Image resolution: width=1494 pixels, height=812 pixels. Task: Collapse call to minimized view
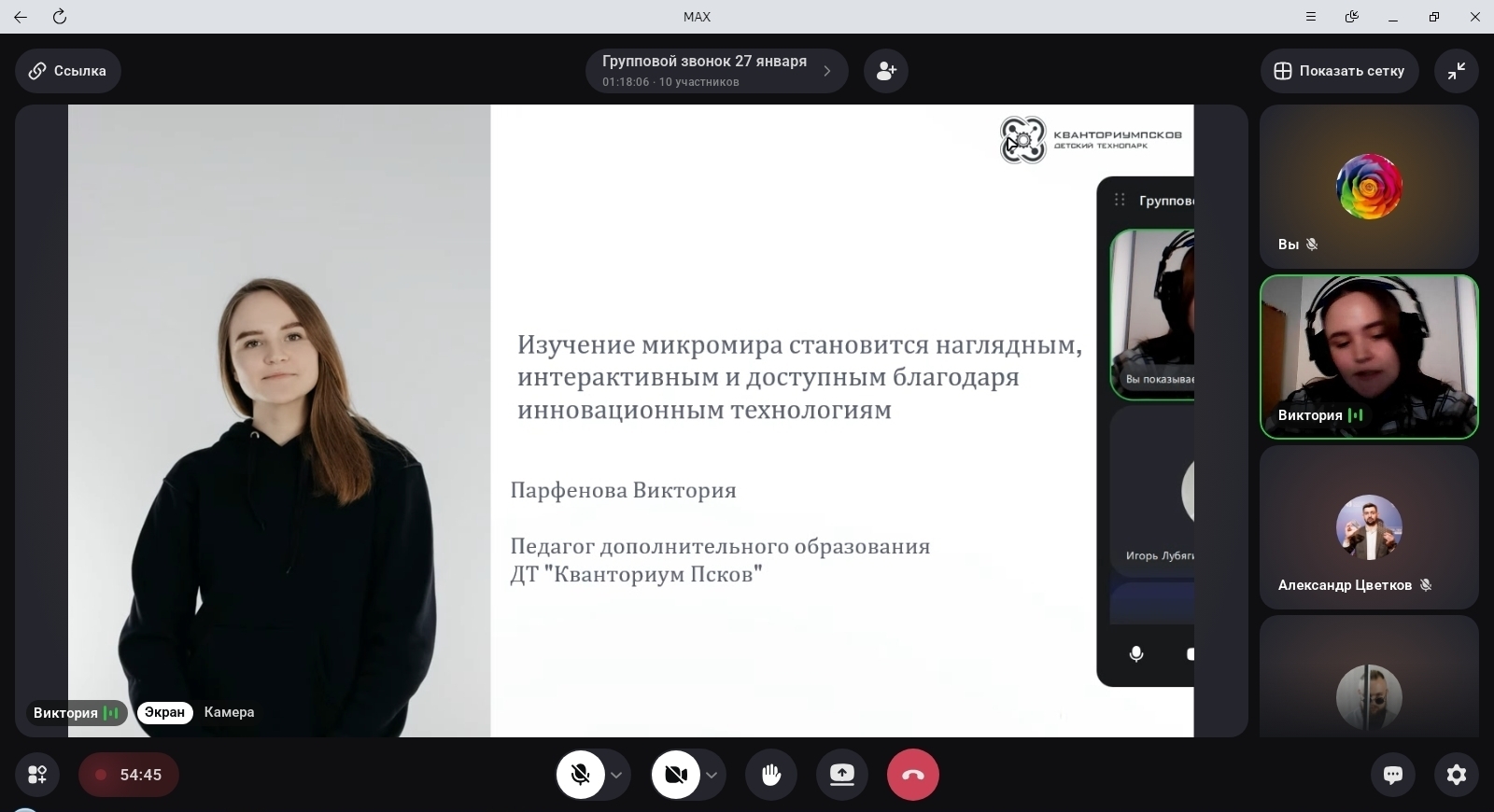tap(1456, 71)
